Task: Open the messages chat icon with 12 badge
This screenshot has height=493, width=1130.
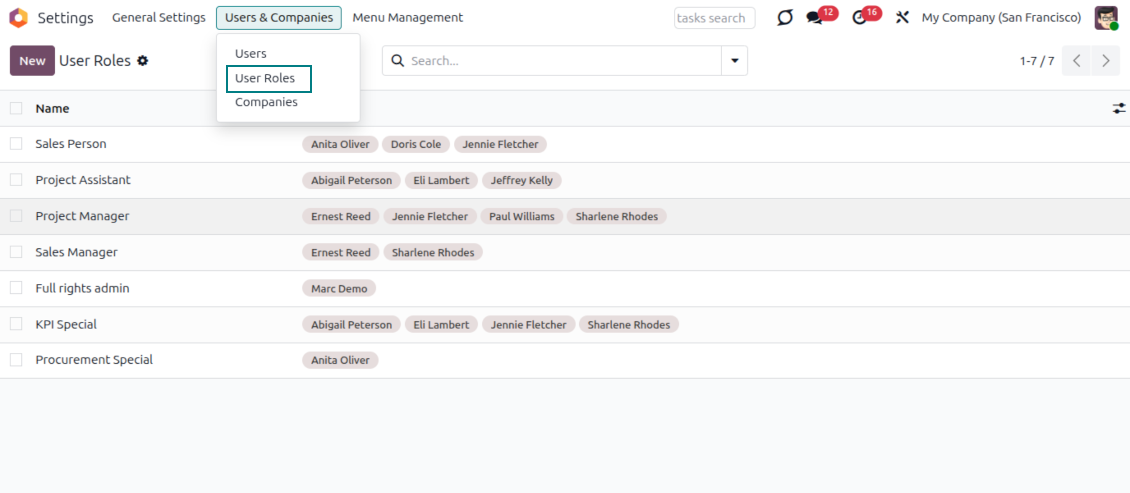Action: pos(815,18)
